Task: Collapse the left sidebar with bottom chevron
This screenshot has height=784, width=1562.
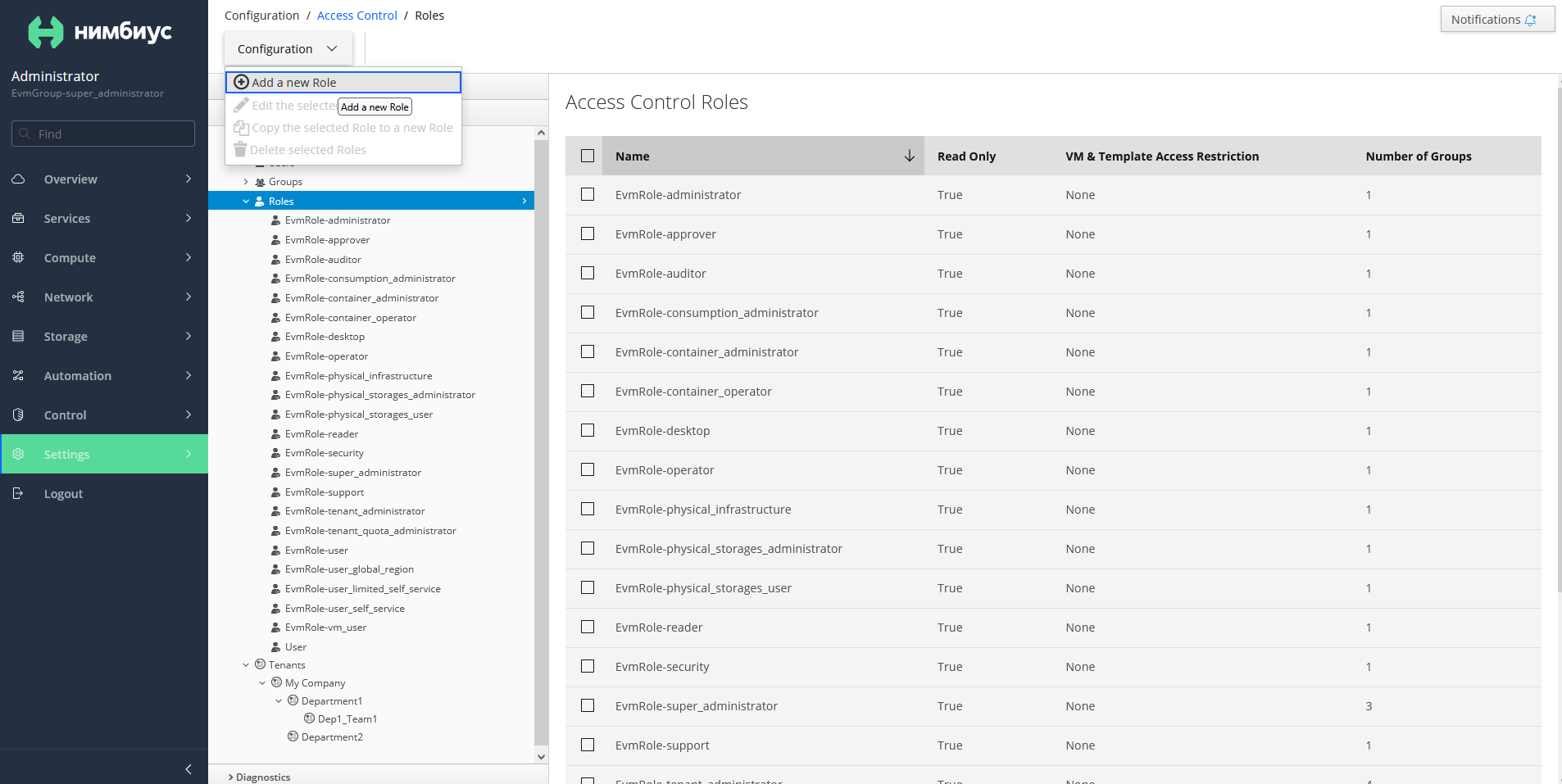Action: coord(188,768)
